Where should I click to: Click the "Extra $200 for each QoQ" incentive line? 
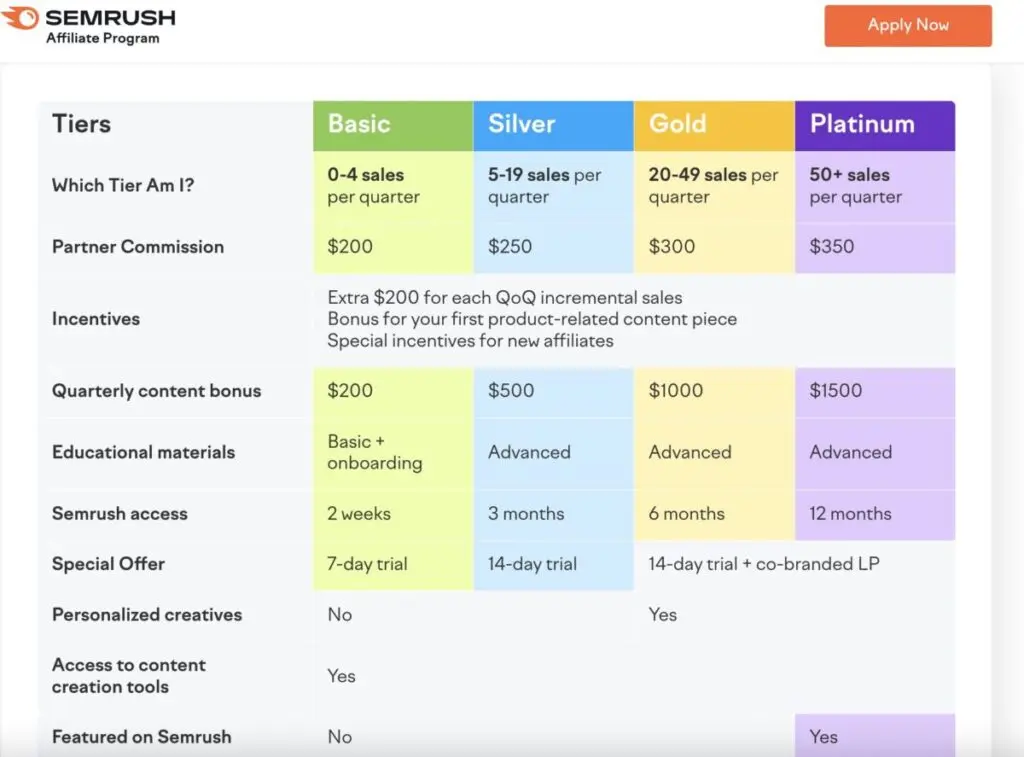[x=505, y=298]
